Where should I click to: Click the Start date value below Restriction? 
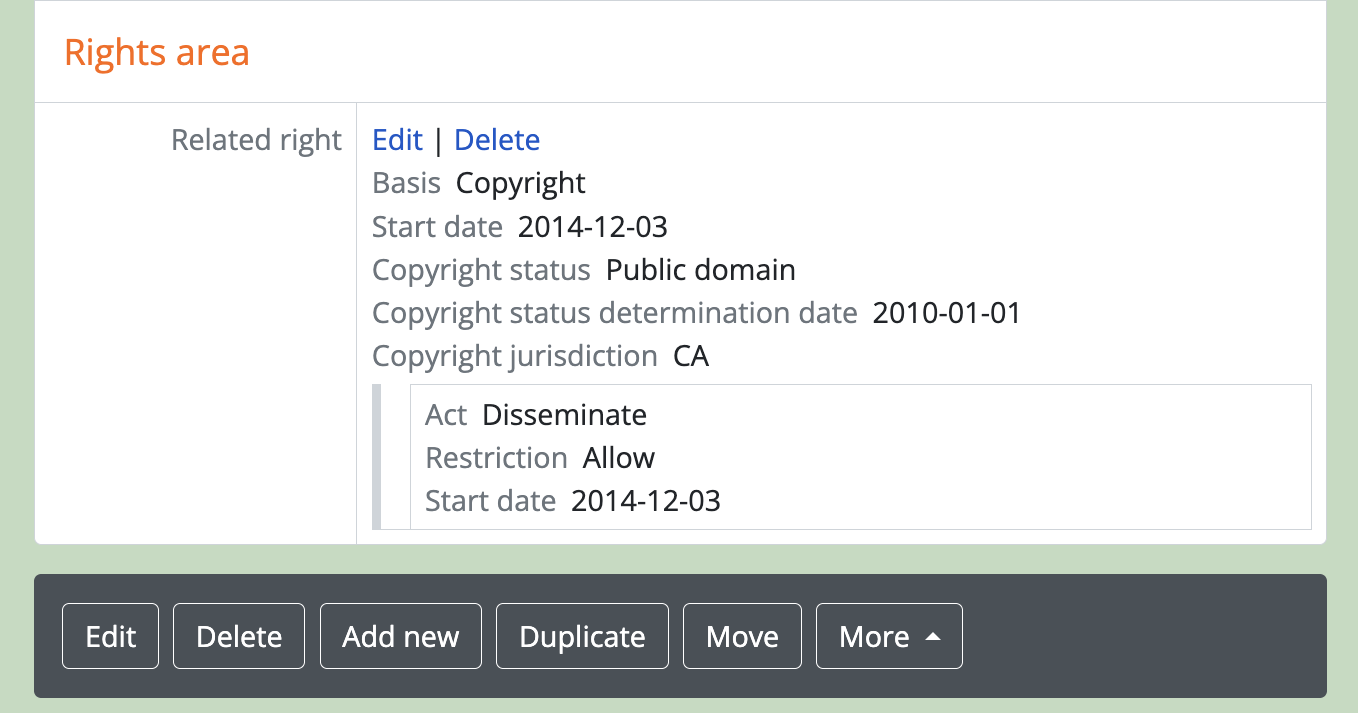click(645, 501)
